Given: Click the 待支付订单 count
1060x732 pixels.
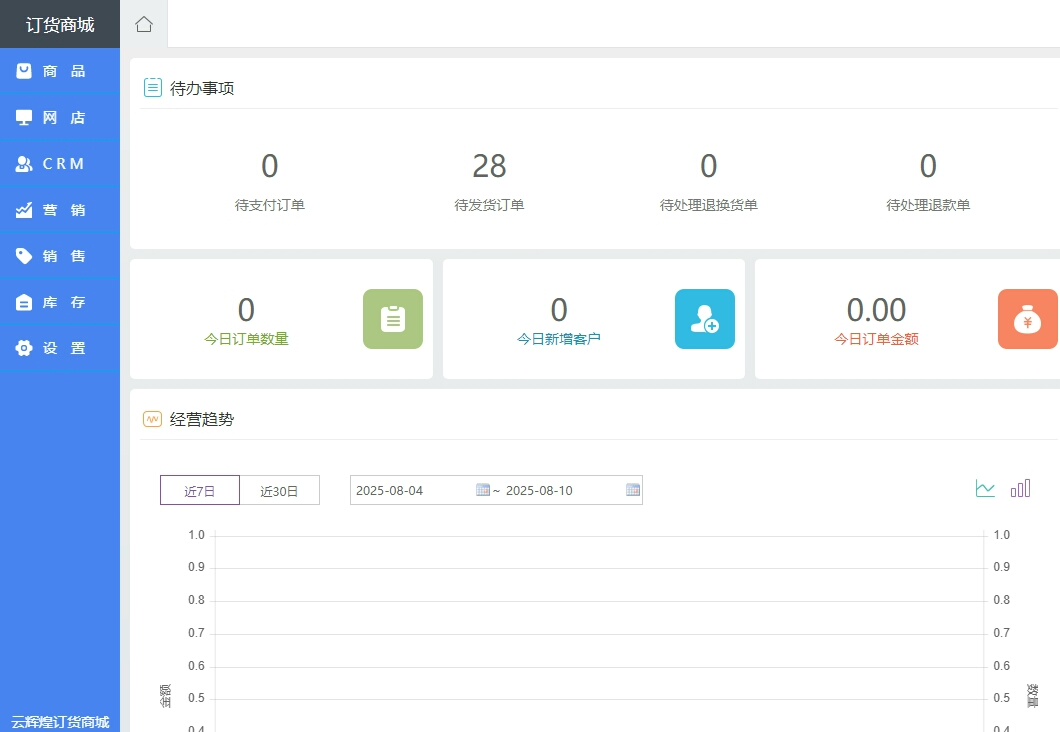Looking at the screenshot, I should point(269,166).
